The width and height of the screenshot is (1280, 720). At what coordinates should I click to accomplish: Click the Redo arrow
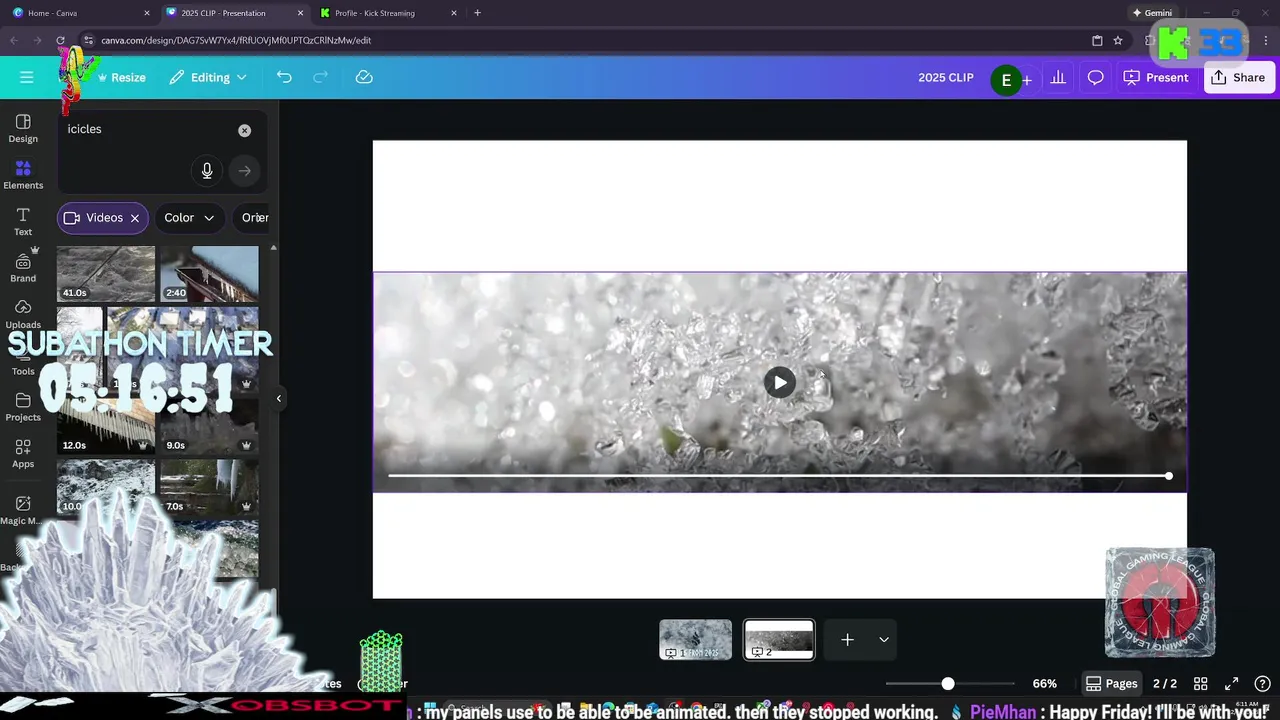pyautogui.click(x=321, y=77)
